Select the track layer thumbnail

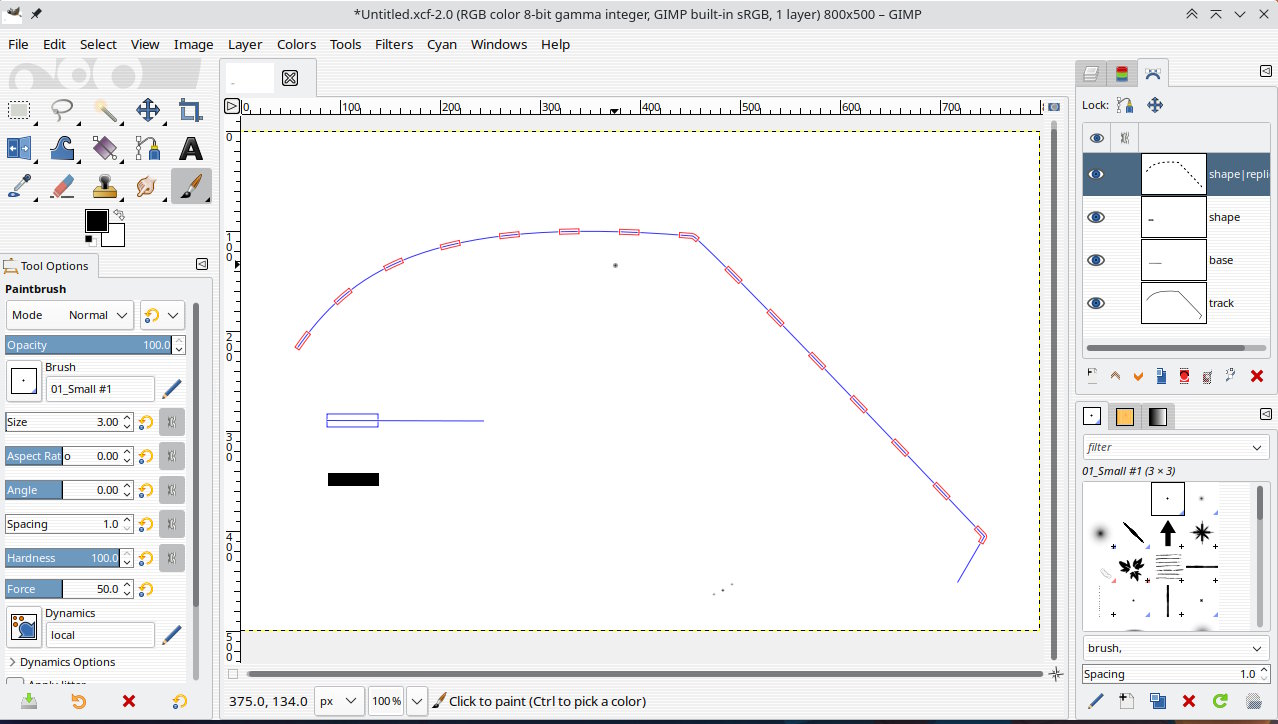1174,303
